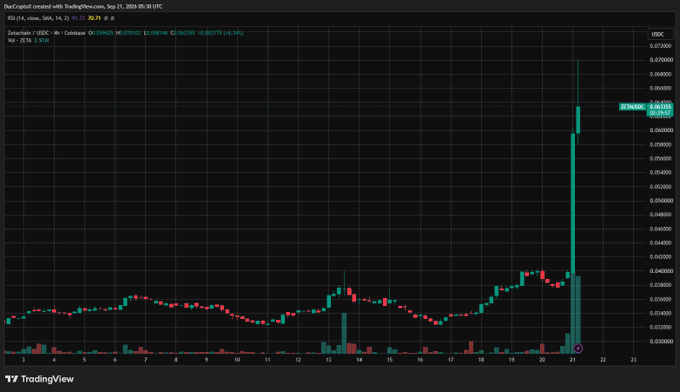Click the 0.032000 price axis label
Viewport: 680px width, 392px height.
[x=660, y=327]
